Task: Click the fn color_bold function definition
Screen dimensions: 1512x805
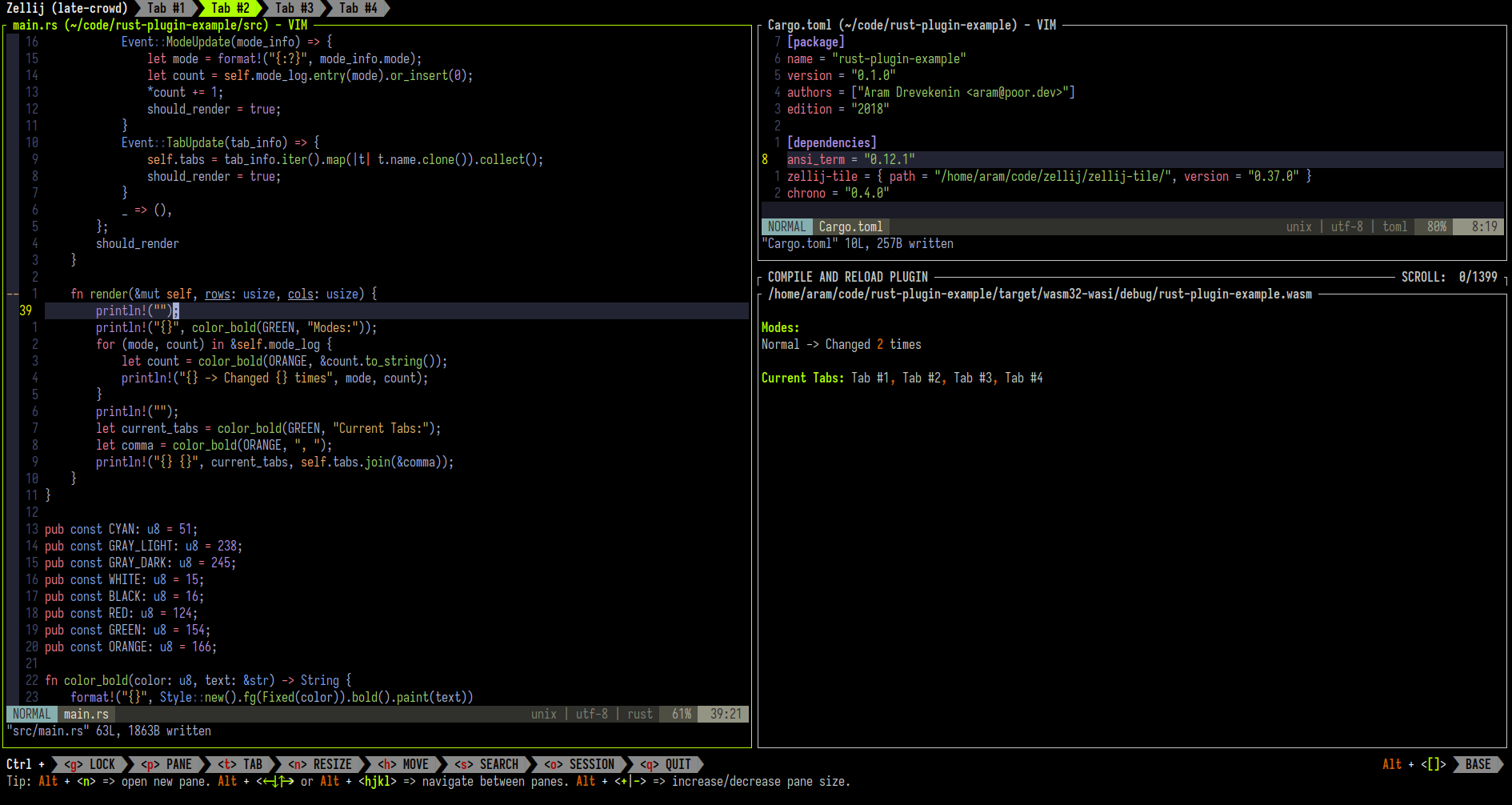Action: tap(198, 680)
